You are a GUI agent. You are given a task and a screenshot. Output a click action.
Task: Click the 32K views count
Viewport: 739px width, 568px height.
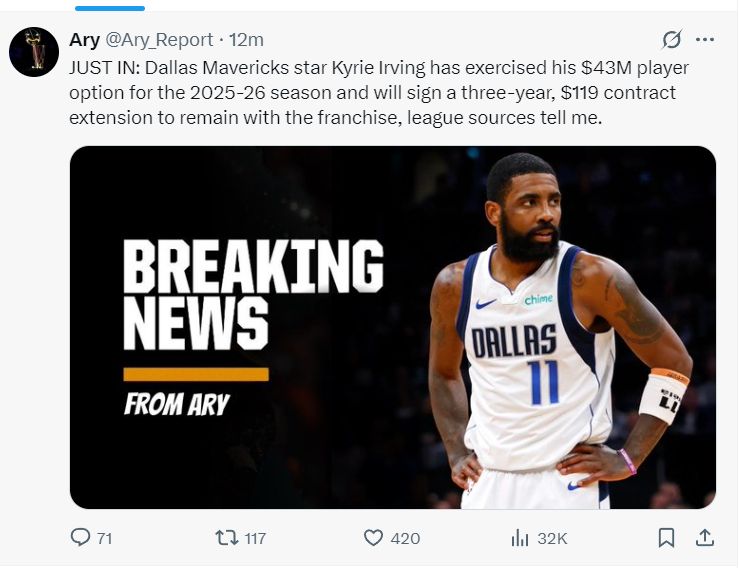coord(552,538)
